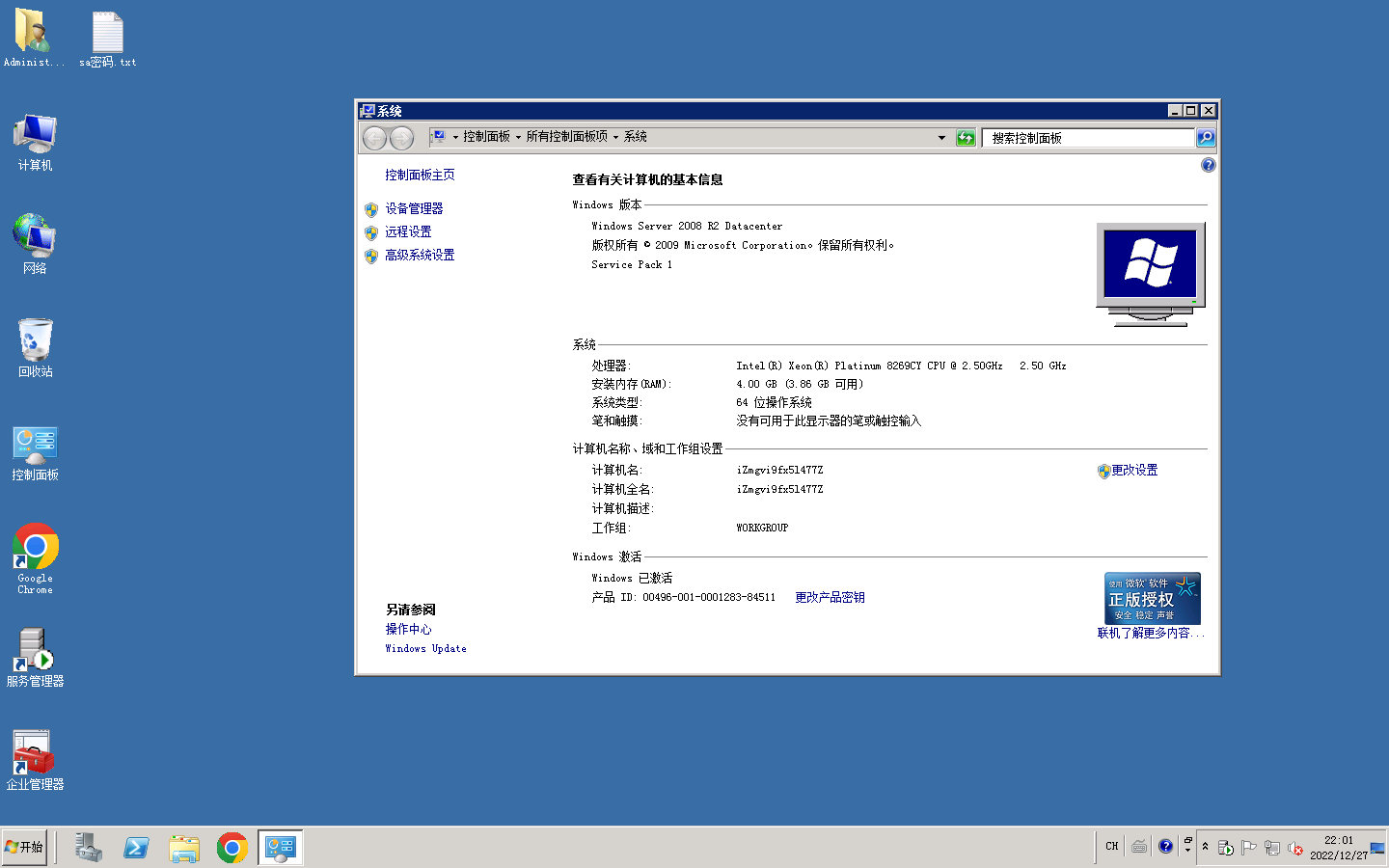Viewport: 1389px width, 868px height.
Task: Focus the 搜索控制面板 search box
Action: click(1088, 138)
